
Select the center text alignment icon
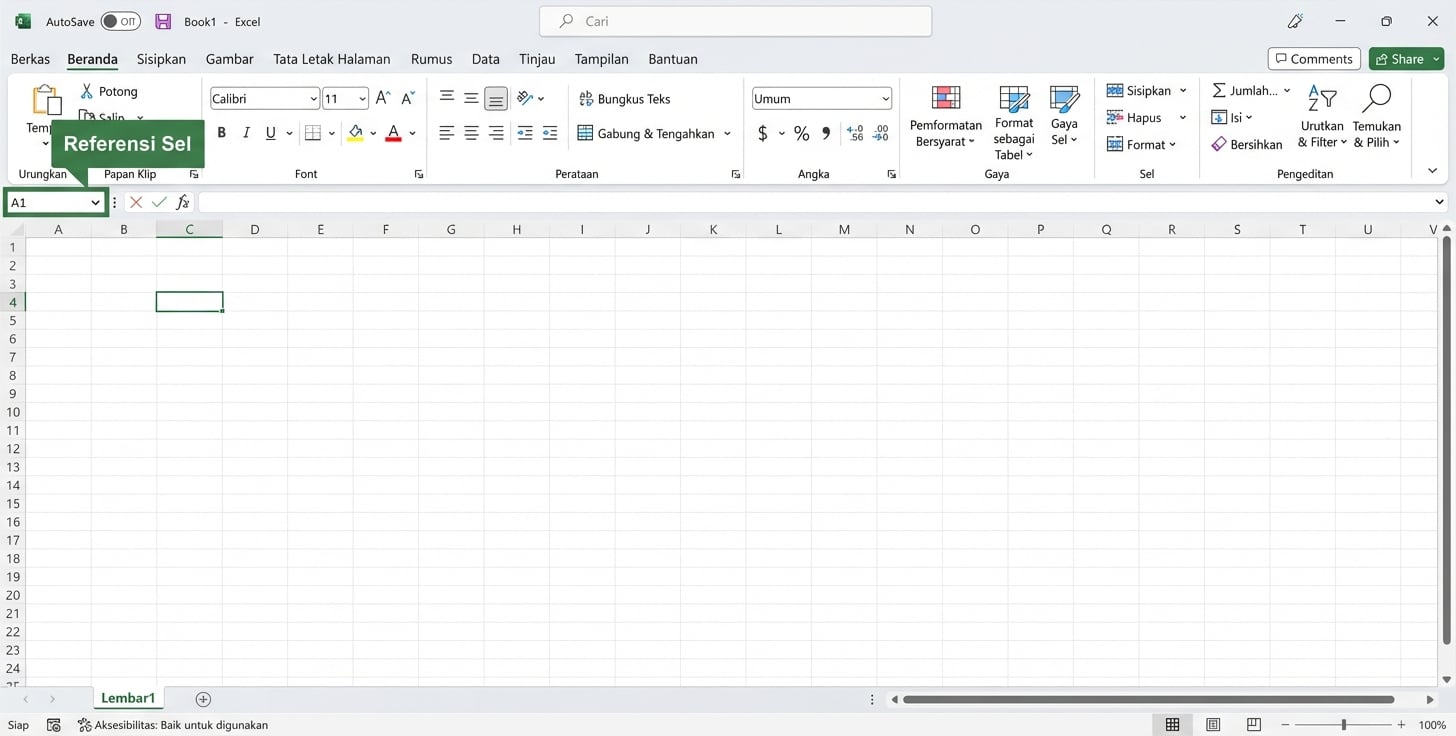[x=471, y=133]
